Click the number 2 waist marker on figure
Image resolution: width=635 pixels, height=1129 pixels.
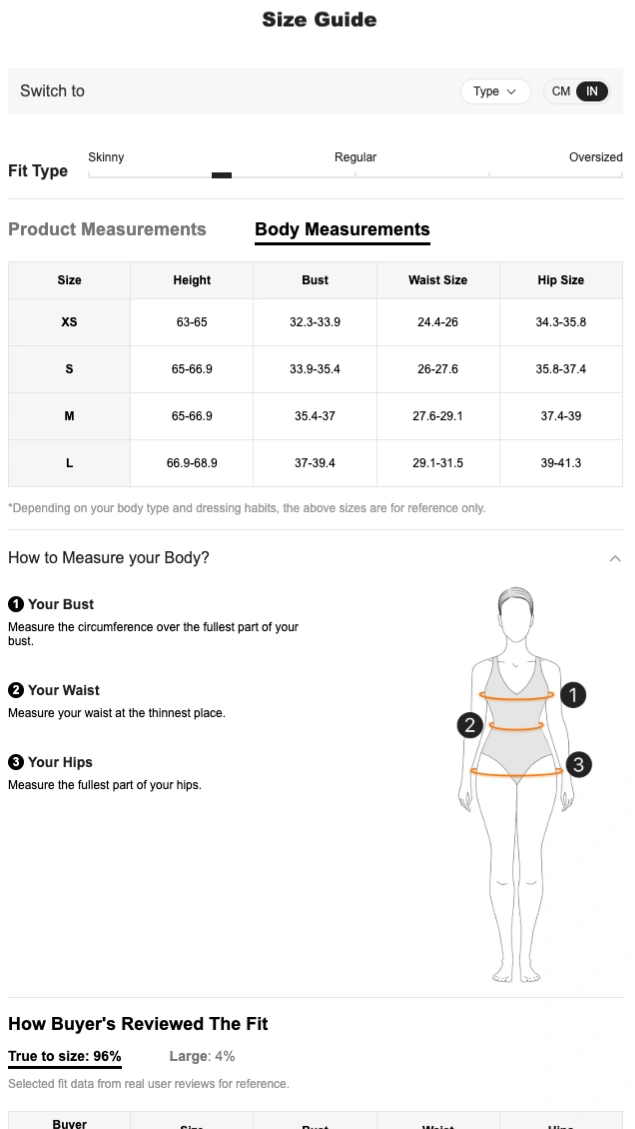pyautogui.click(x=470, y=725)
